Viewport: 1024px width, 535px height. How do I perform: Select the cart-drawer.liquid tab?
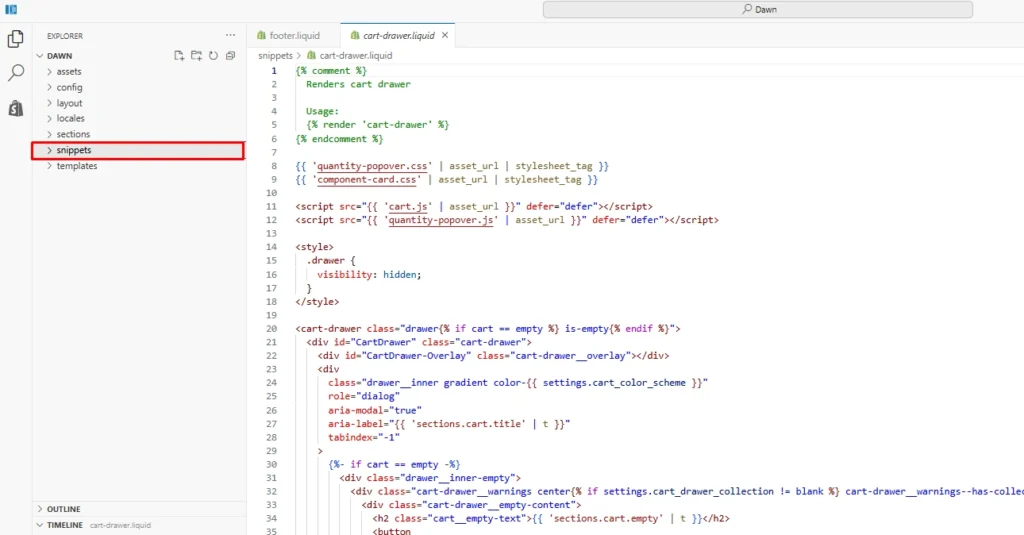(391, 35)
